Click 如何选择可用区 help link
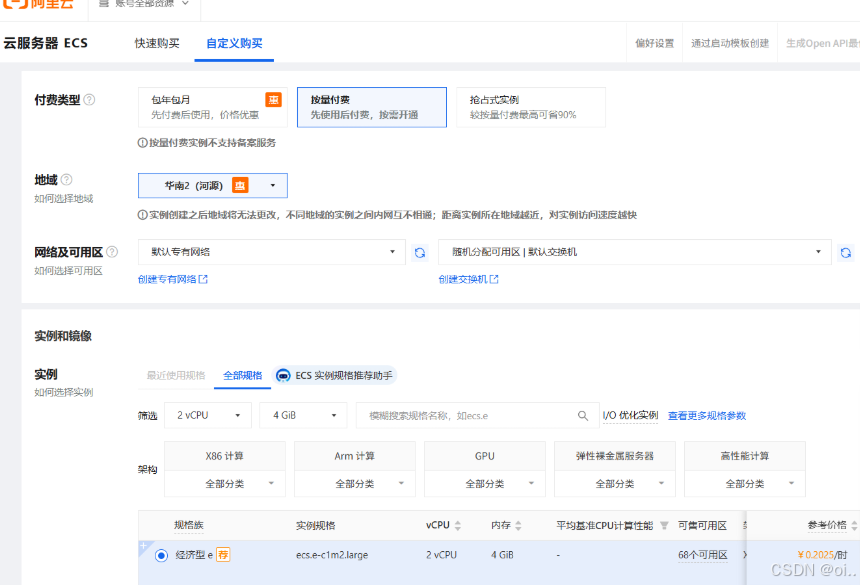Image resolution: width=860 pixels, height=585 pixels. pos(69,271)
